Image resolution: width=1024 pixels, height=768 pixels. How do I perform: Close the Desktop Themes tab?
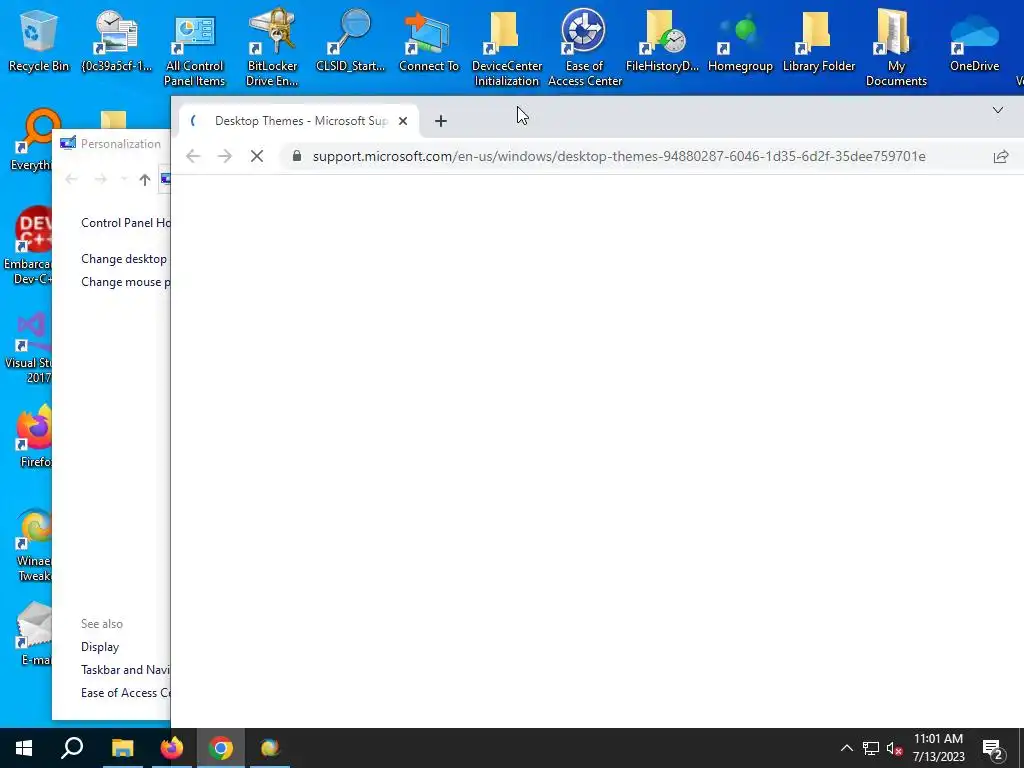click(403, 121)
